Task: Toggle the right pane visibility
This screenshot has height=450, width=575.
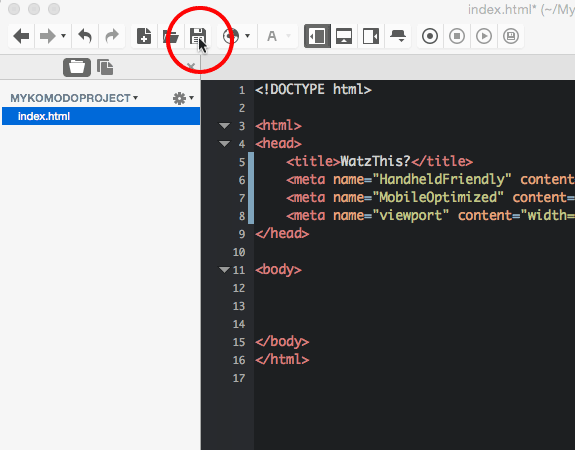Action: 371,36
